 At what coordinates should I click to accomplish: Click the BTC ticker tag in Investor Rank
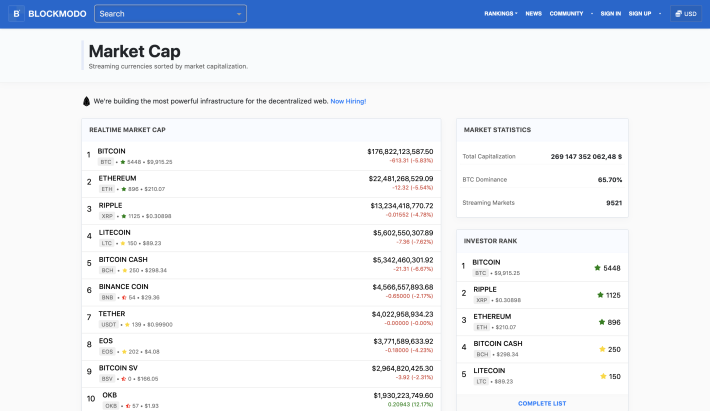pos(480,273)
